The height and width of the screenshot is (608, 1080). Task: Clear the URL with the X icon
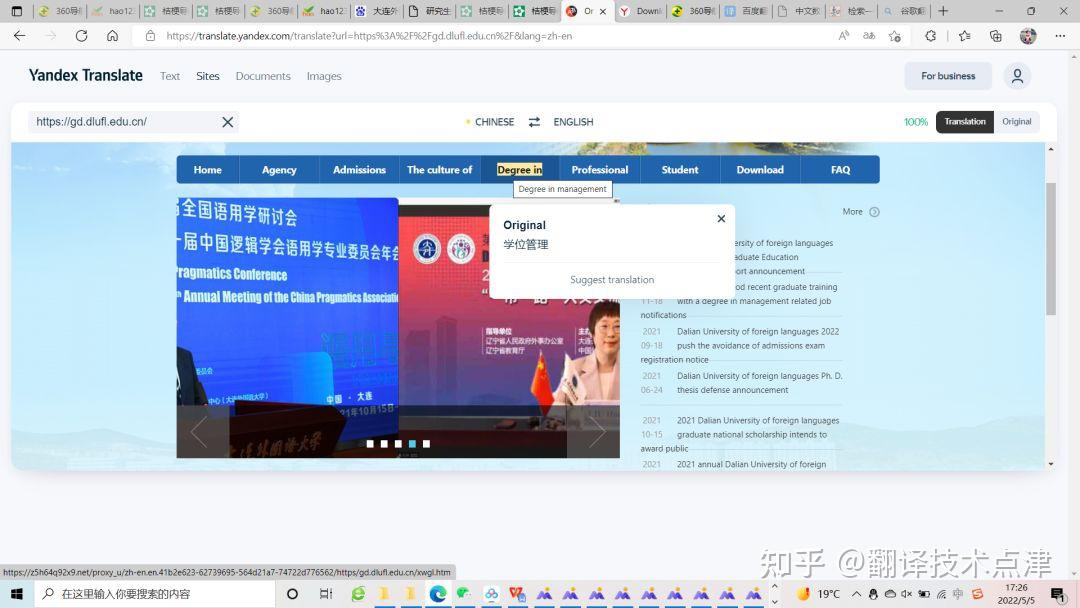[227, 121]
